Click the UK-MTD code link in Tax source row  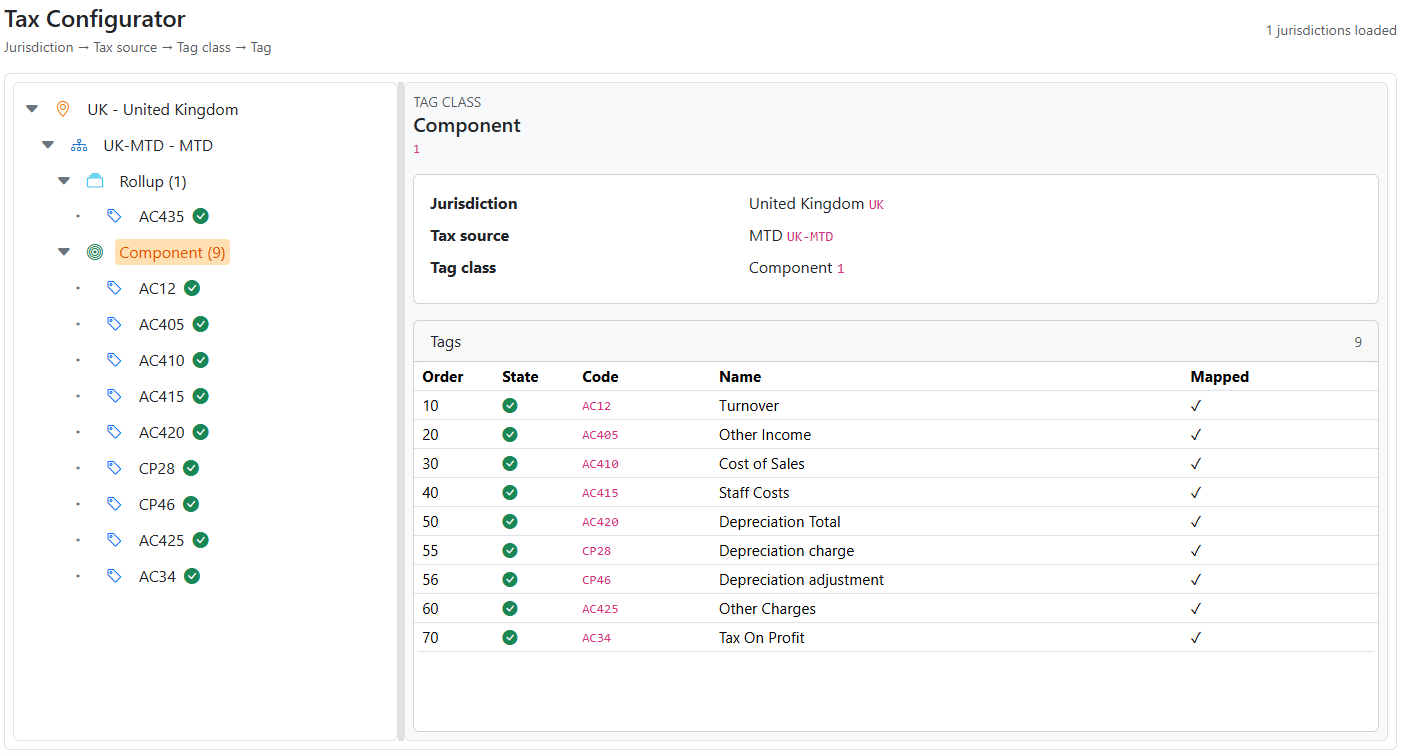[x=809, y=236]
